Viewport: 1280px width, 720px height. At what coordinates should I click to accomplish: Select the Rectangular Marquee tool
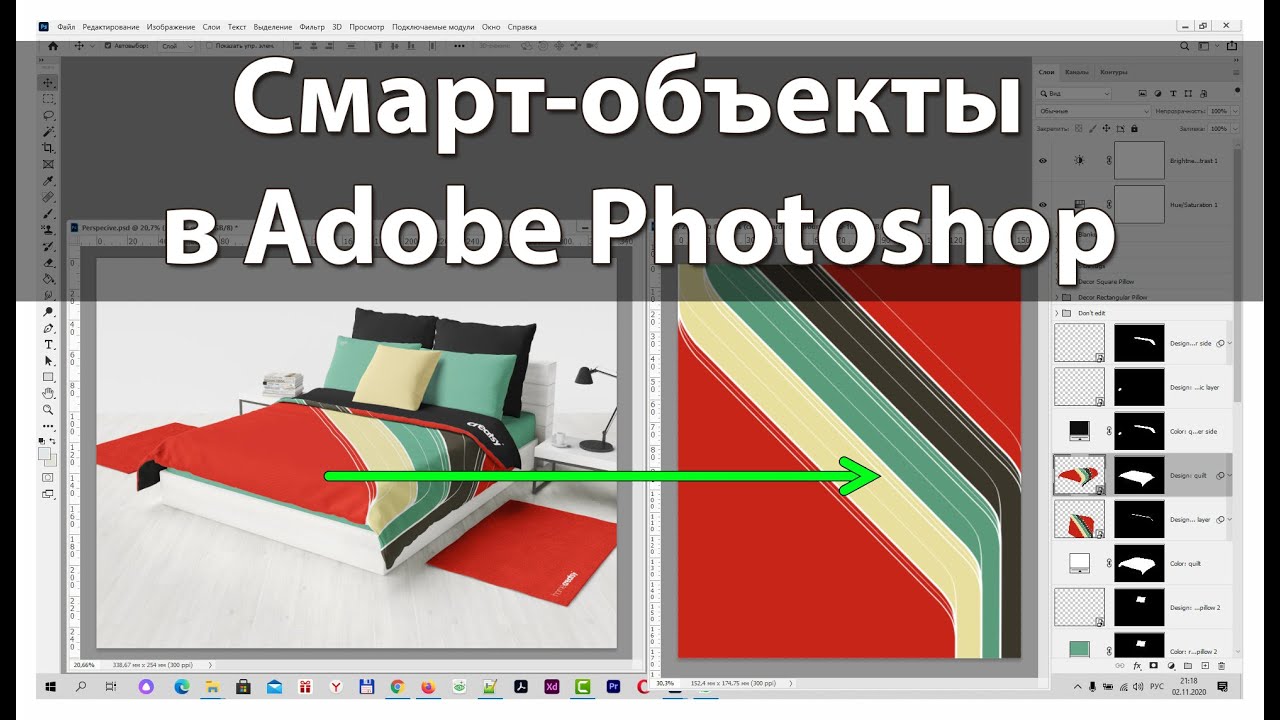(48, 99)
